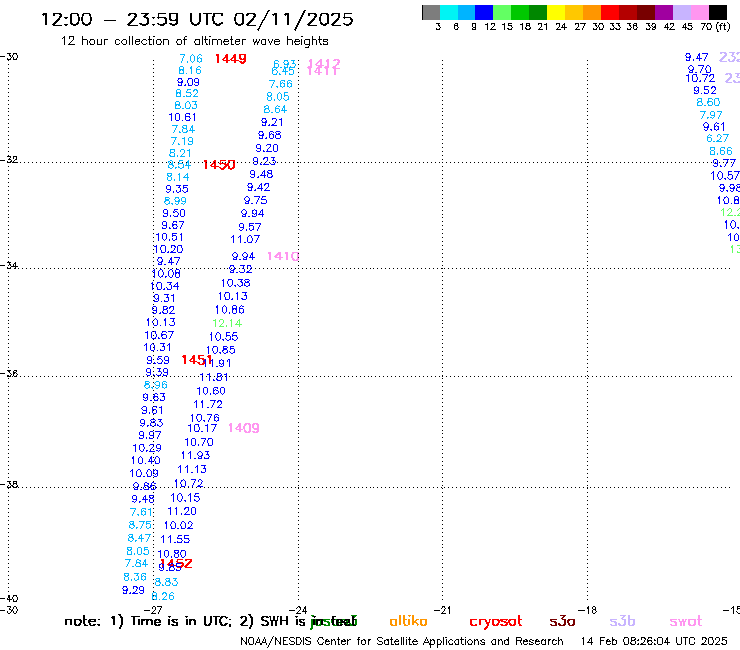Select the red cryosat time label 1449
Screen dimensions: 740x650
tap(230, 59)
